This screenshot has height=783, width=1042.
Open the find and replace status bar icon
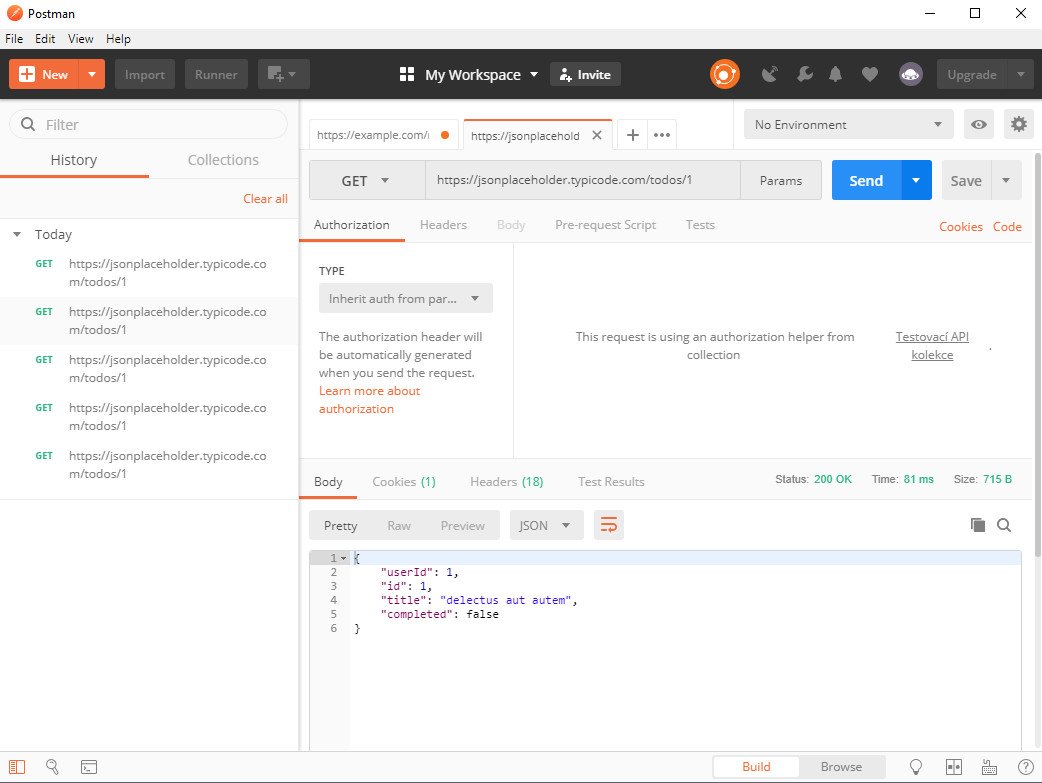coord(52,766)
